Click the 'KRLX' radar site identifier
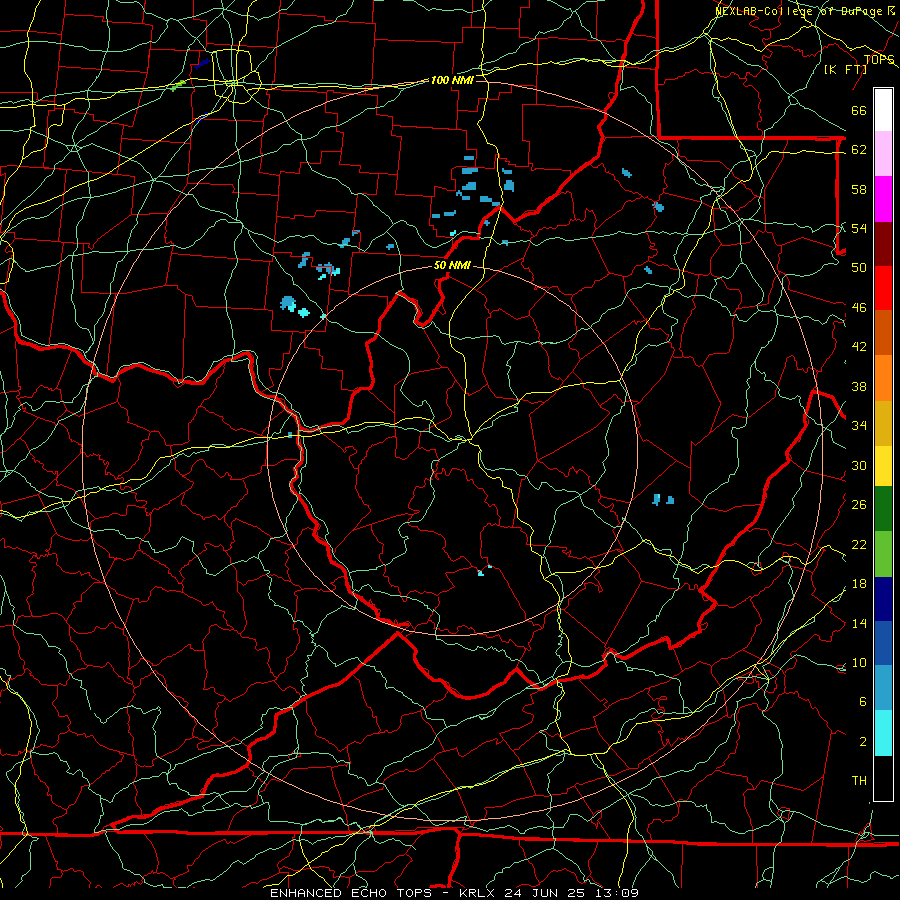Viewport: 900px width, 900px height. coord(479,893)
